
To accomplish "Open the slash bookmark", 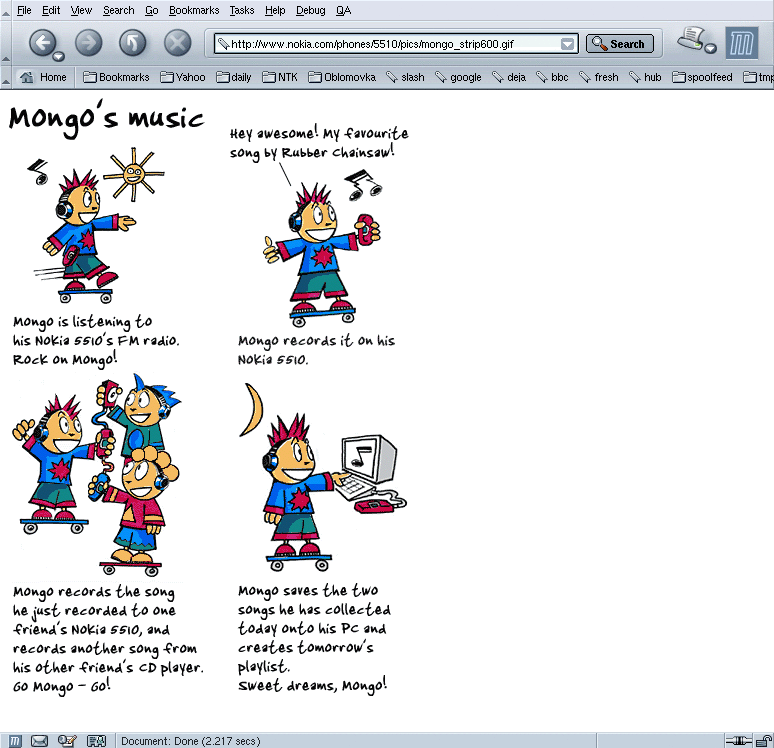I will tap(405, 77).
